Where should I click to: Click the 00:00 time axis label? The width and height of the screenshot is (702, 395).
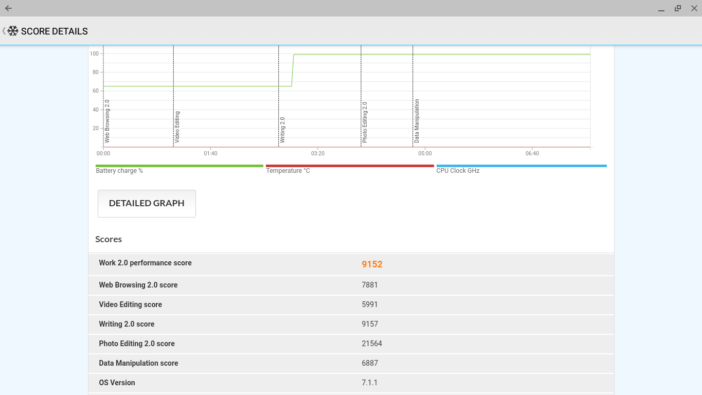(x=103, y=153)
